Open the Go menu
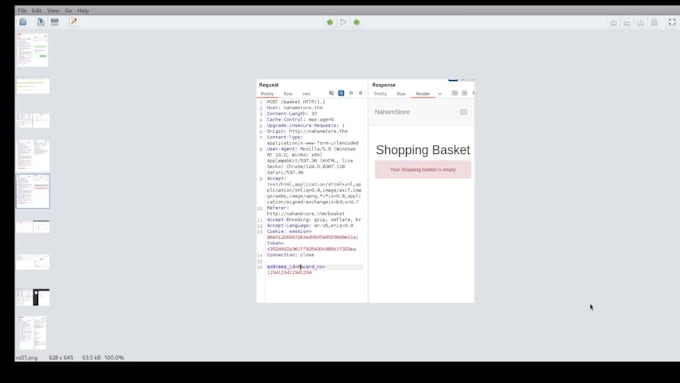This screenshot has width=680, height=383. pyautogui.click(x=69, y=10)
